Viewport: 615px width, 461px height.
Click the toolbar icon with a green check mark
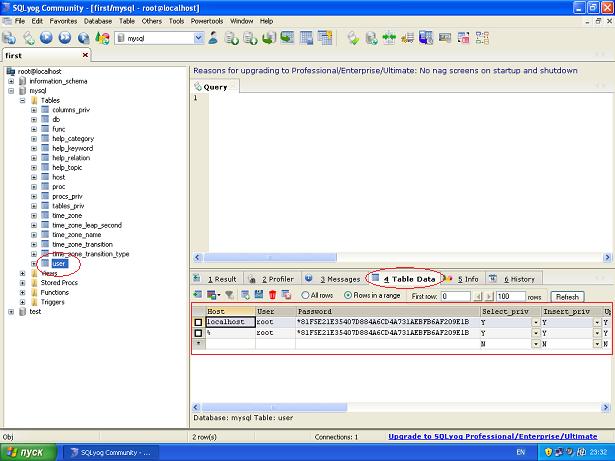[353, 38]
